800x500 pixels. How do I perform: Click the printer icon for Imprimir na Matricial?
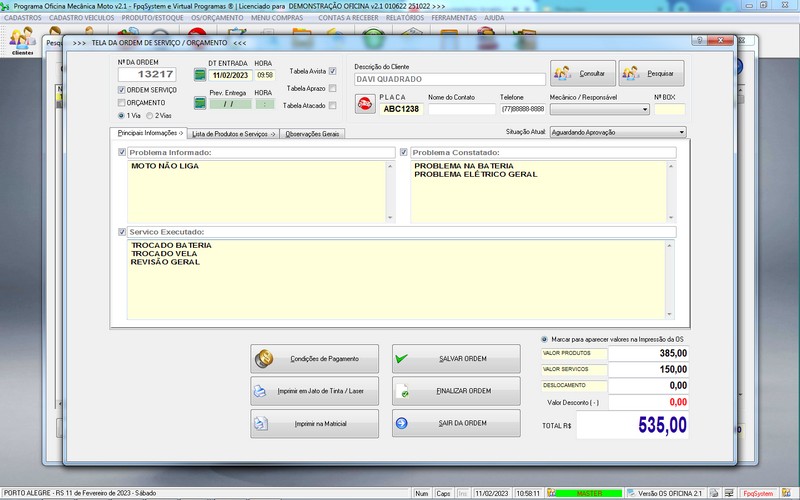point(261,423)
